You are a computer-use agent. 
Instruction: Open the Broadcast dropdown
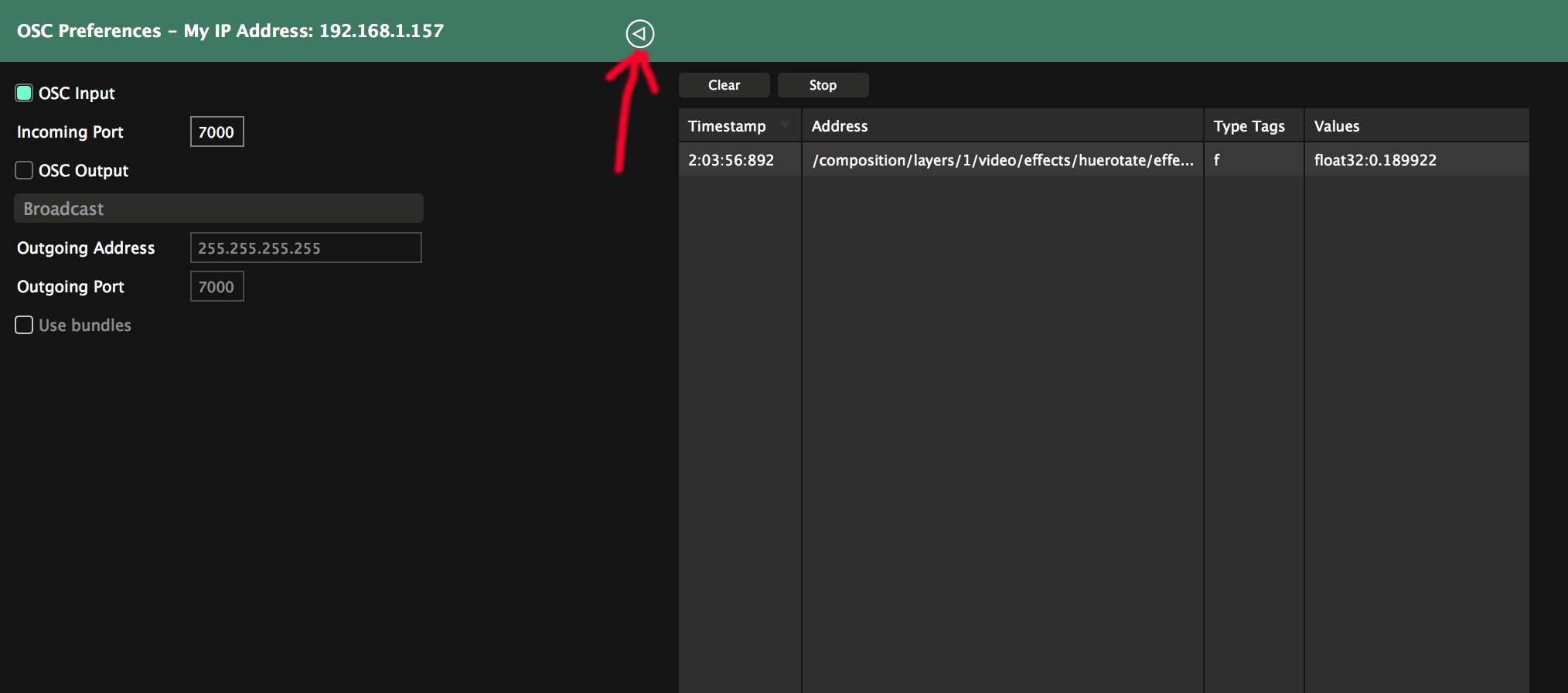point(218,209)
